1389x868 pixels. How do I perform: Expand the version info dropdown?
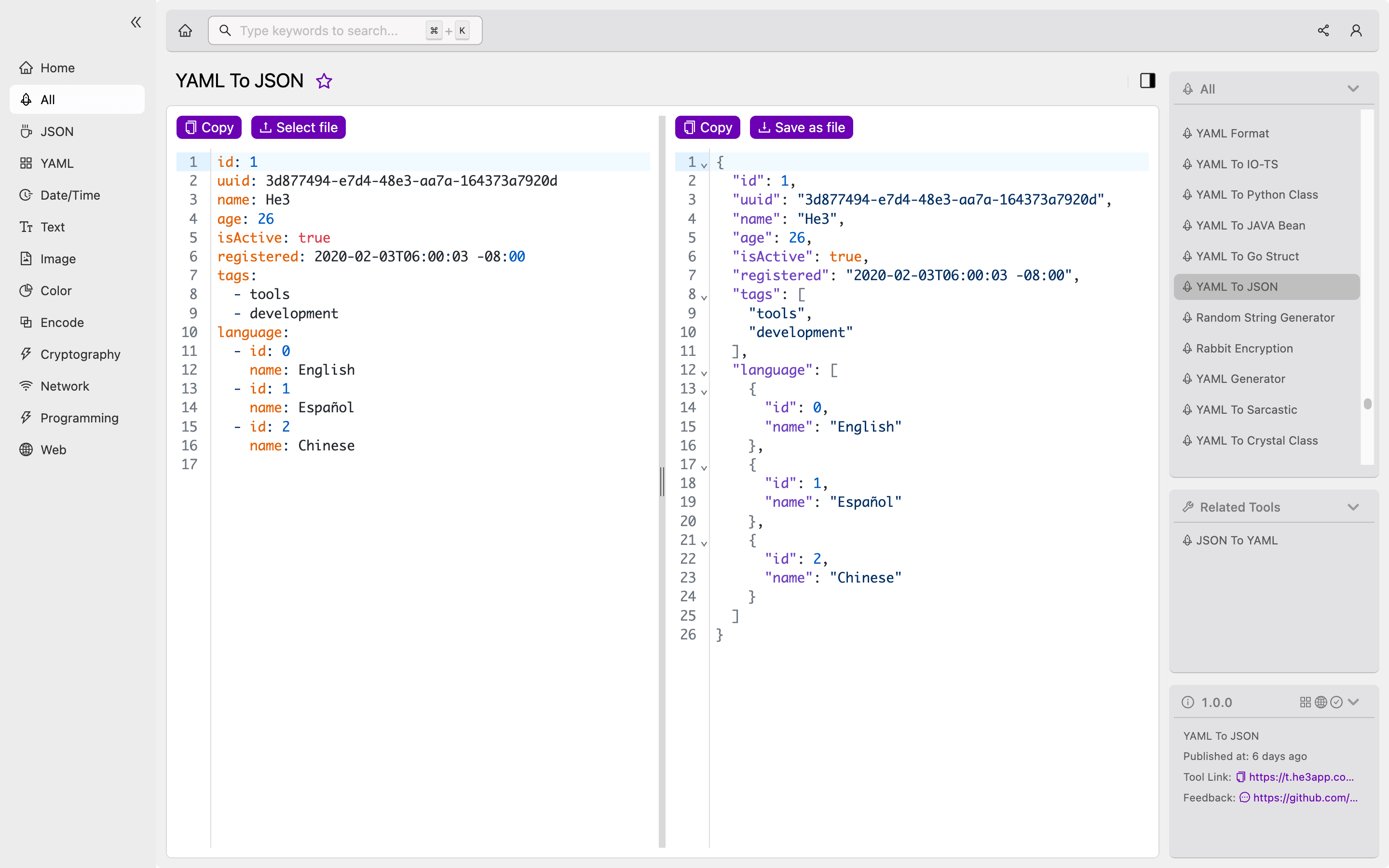click(1357, 702)
